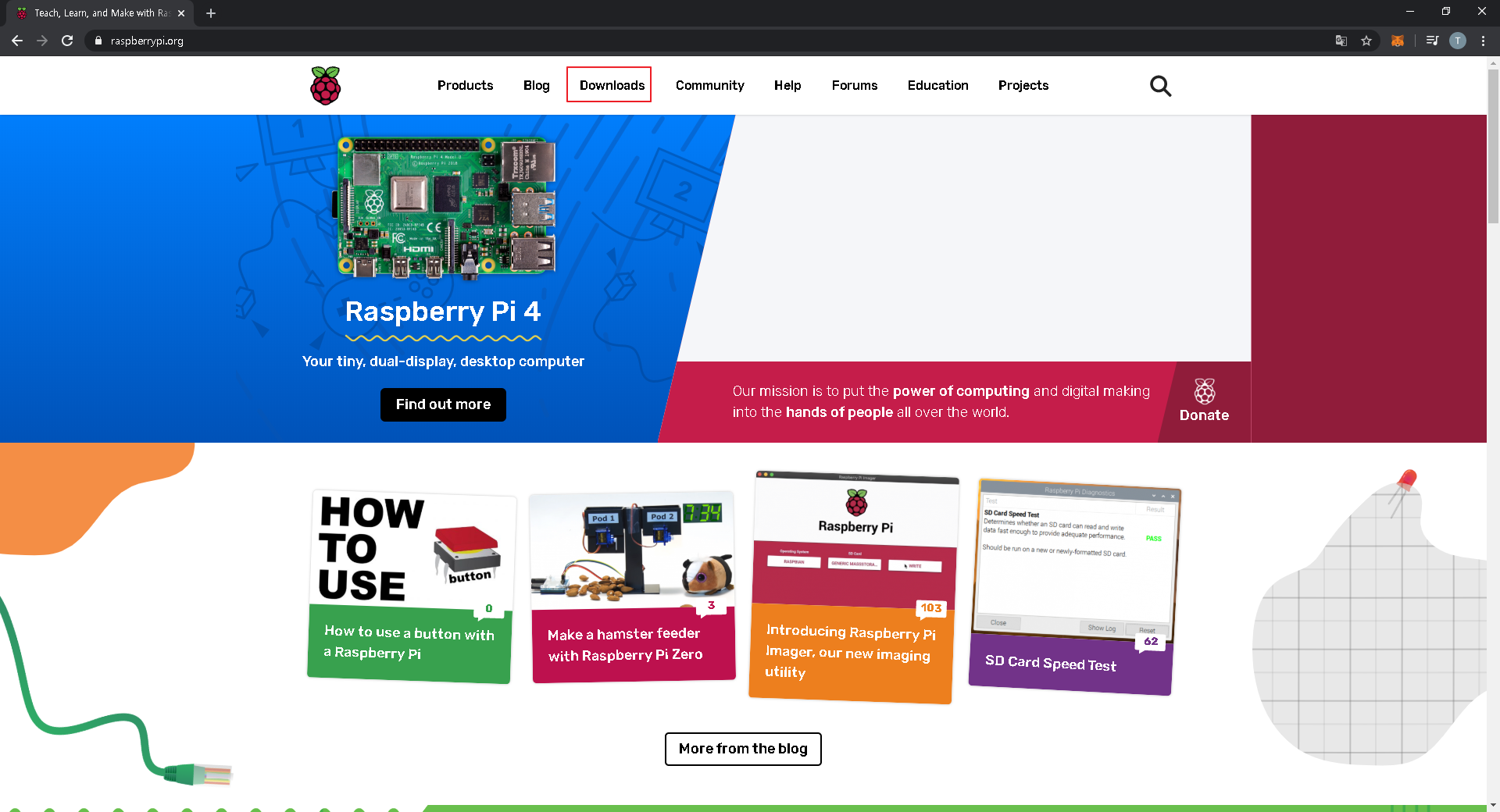Open the site search magnifier icon
1500x812 pixels.
(x=1160, y=86)
